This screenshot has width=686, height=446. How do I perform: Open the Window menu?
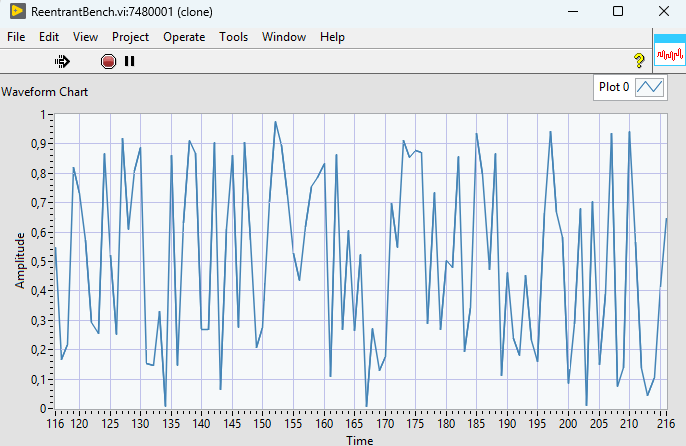pos(284,37)
